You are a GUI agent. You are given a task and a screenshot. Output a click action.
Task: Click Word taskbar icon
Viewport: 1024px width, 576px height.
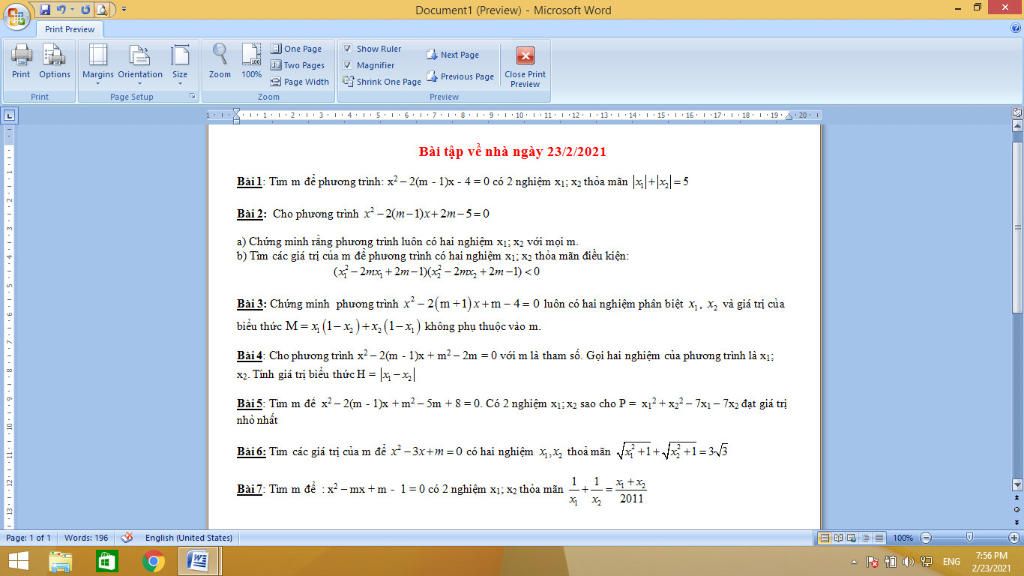[x=199, y=561]
